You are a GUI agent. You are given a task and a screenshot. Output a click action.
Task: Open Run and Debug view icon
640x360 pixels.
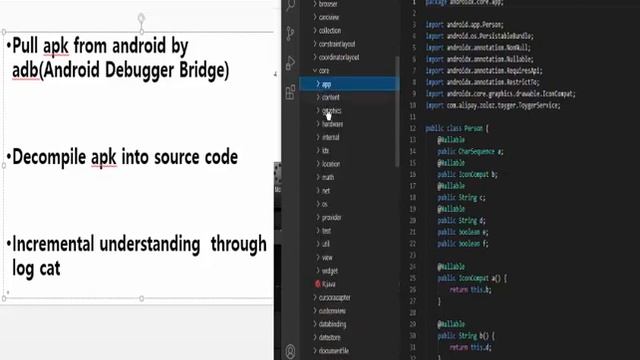point(290,63)
